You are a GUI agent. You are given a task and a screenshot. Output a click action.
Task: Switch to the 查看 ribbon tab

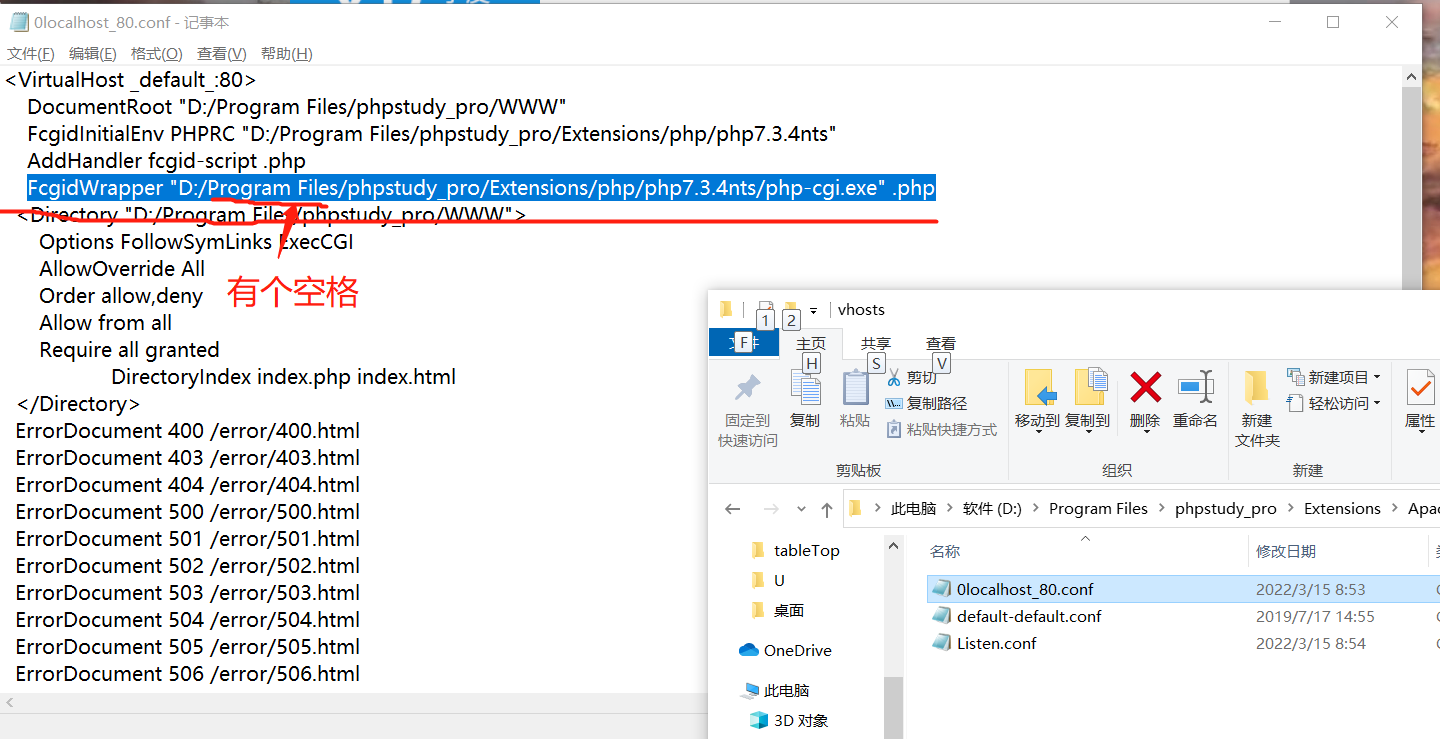[x=940, y=342]
